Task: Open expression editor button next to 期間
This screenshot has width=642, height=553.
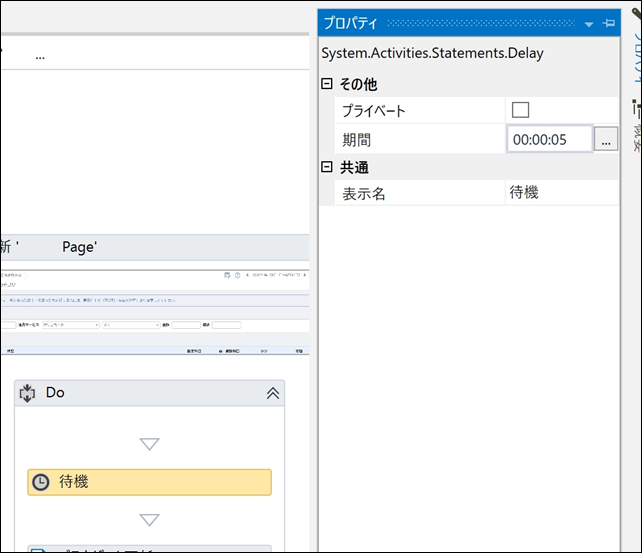Action: click(606, 140)
